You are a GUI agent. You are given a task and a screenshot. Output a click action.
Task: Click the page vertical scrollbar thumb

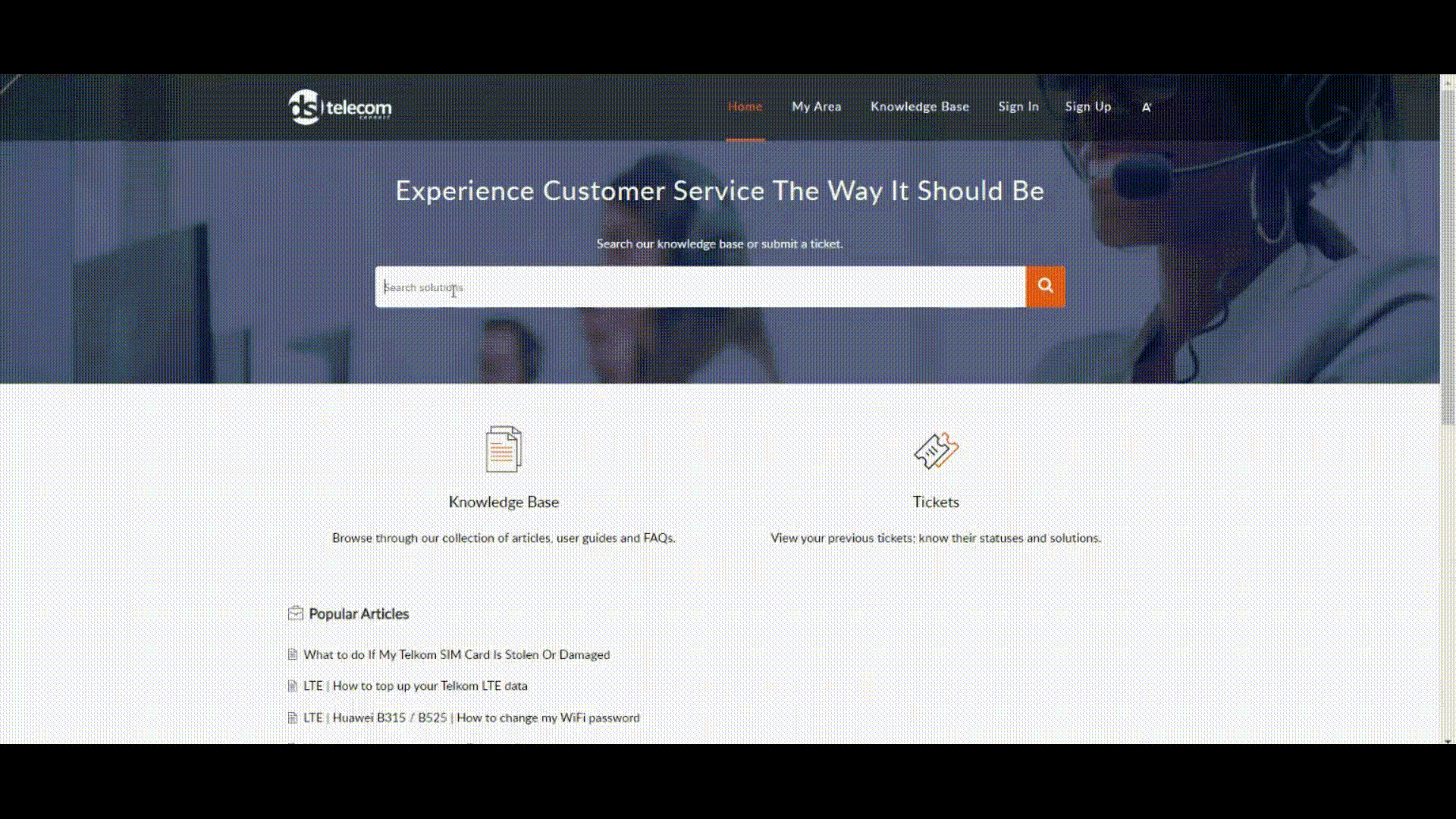pos(1448,258)
